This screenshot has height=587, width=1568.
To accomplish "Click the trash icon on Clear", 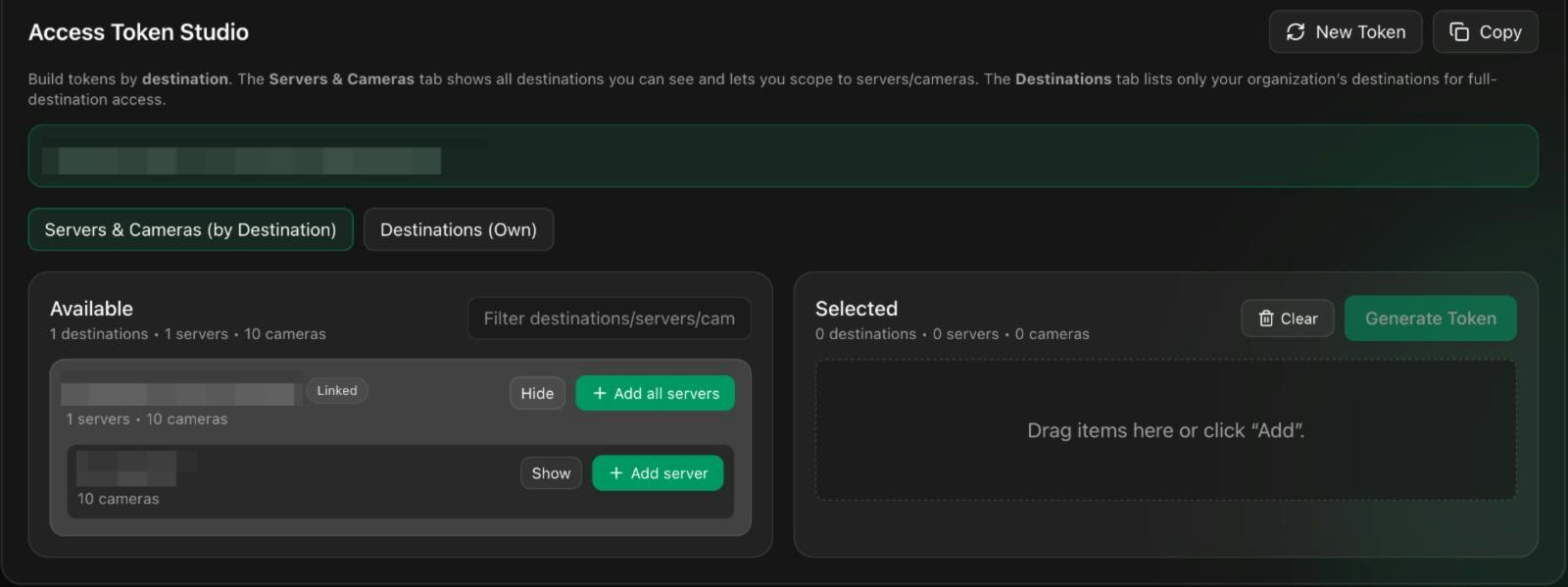I will pos(1266,318).
